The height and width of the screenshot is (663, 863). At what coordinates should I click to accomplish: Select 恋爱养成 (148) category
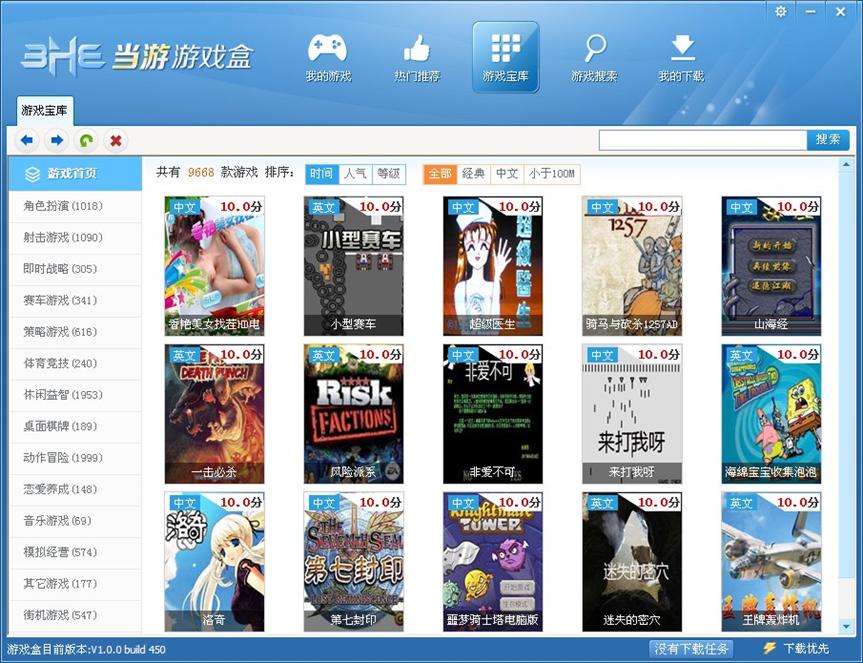75,489
